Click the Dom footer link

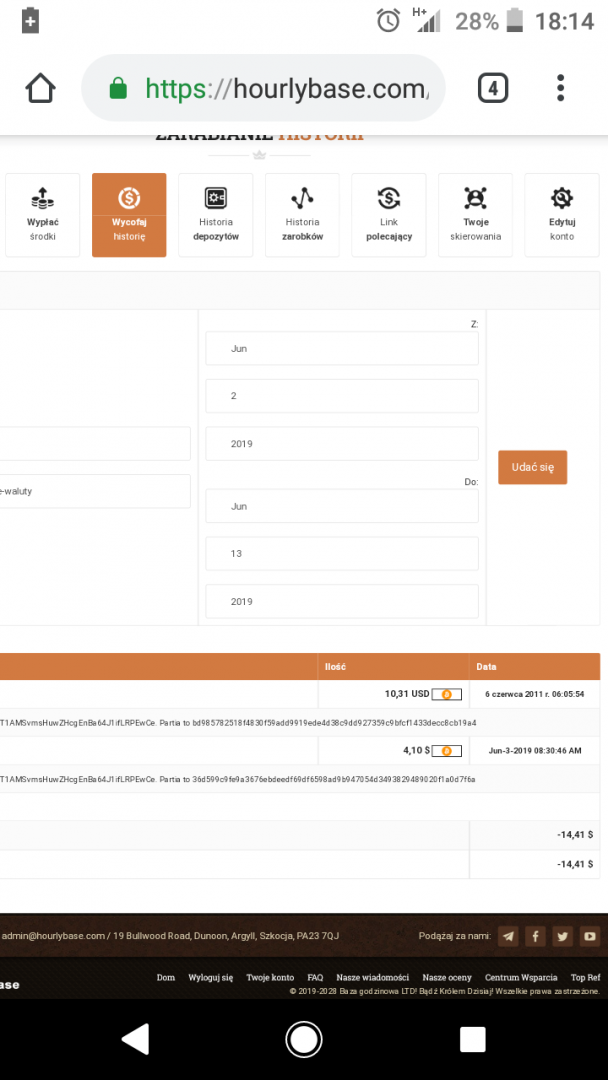[x=165, y=977]
